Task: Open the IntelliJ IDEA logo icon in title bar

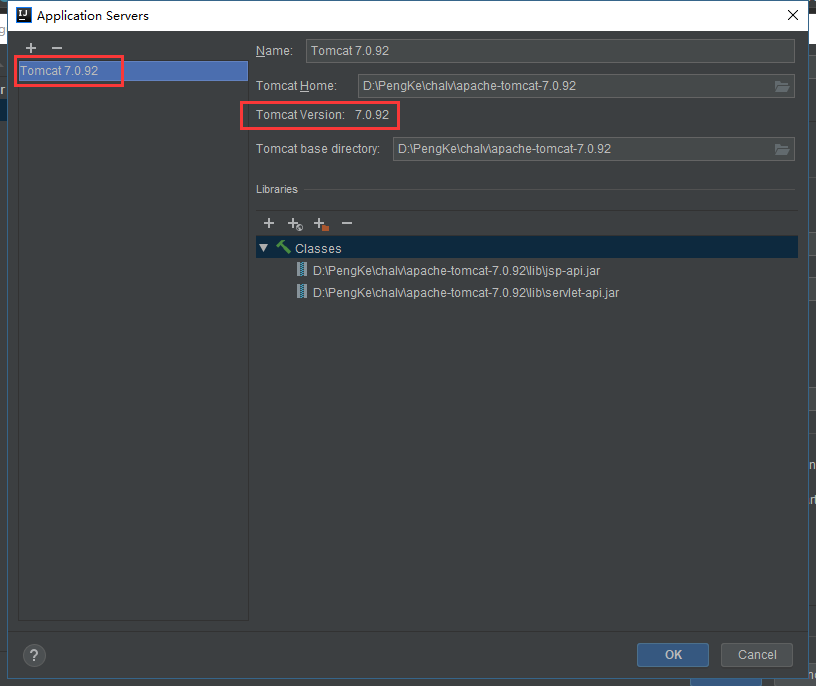Action: coord(23,14)
